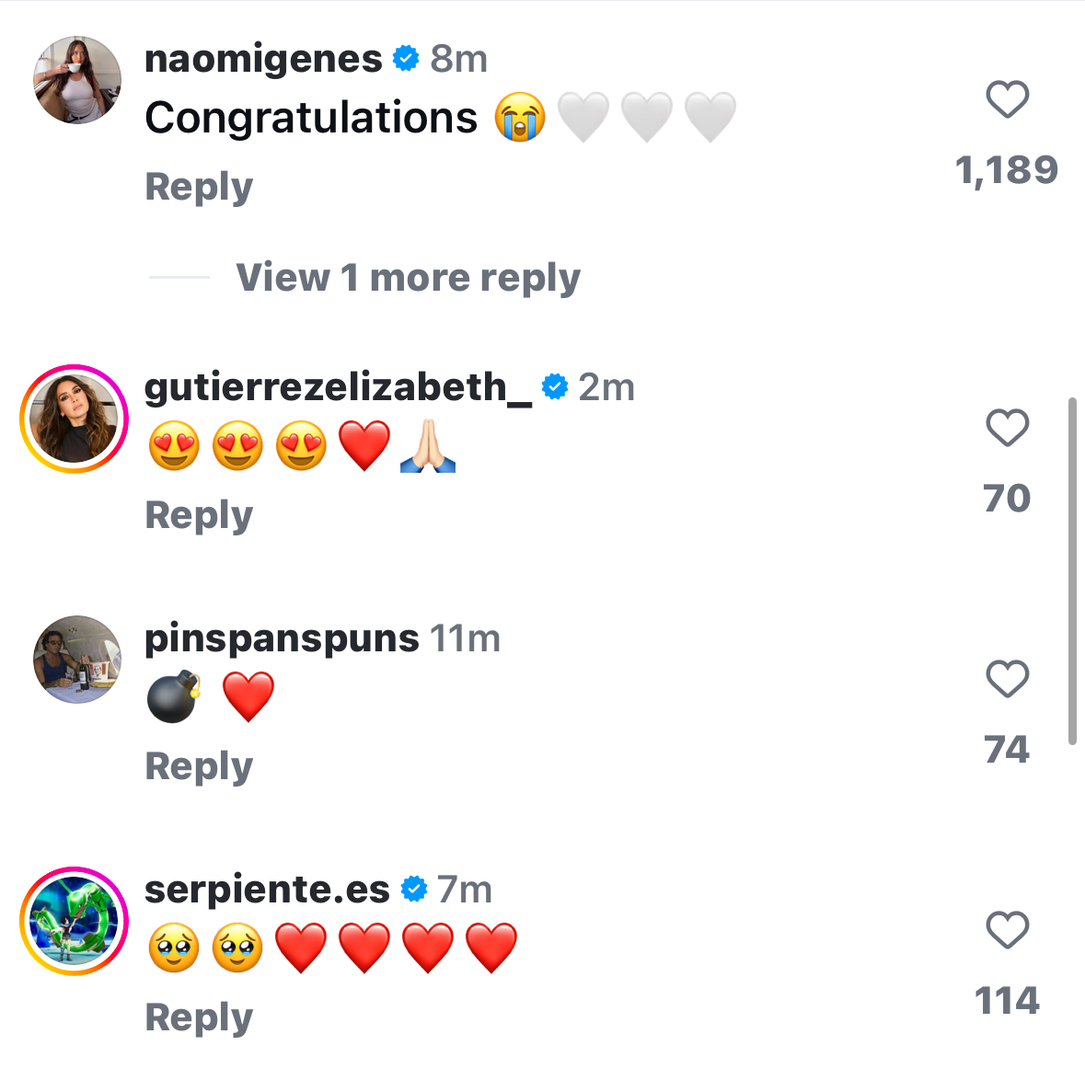
Task: Reply to gutierrezelizabeth_'s comment
Action: click(x=199, y=515)
